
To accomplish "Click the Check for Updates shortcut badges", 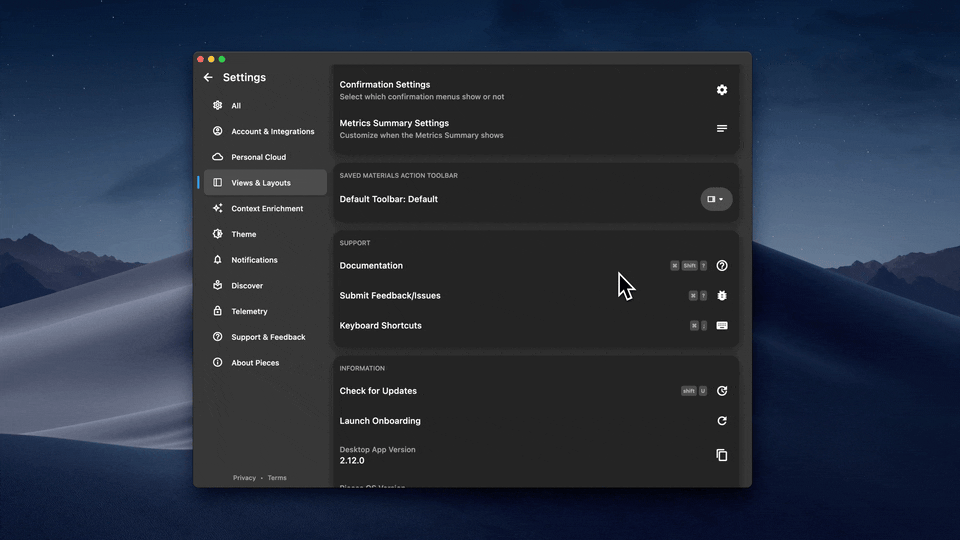I will click(x=694, y=391).
